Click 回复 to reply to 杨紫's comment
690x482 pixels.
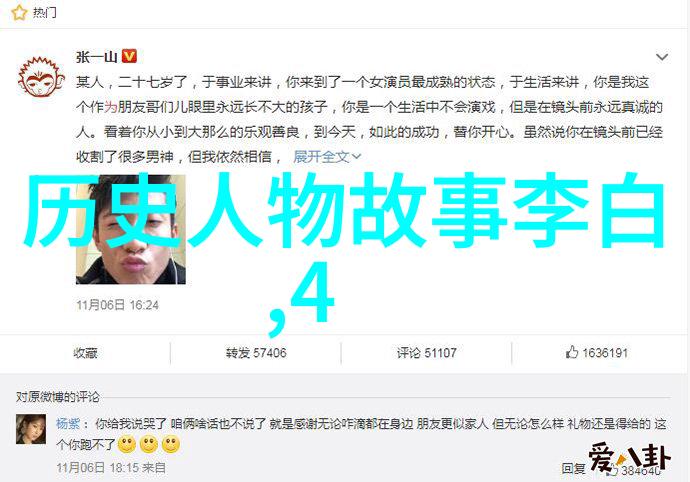(x=573, y=468)
